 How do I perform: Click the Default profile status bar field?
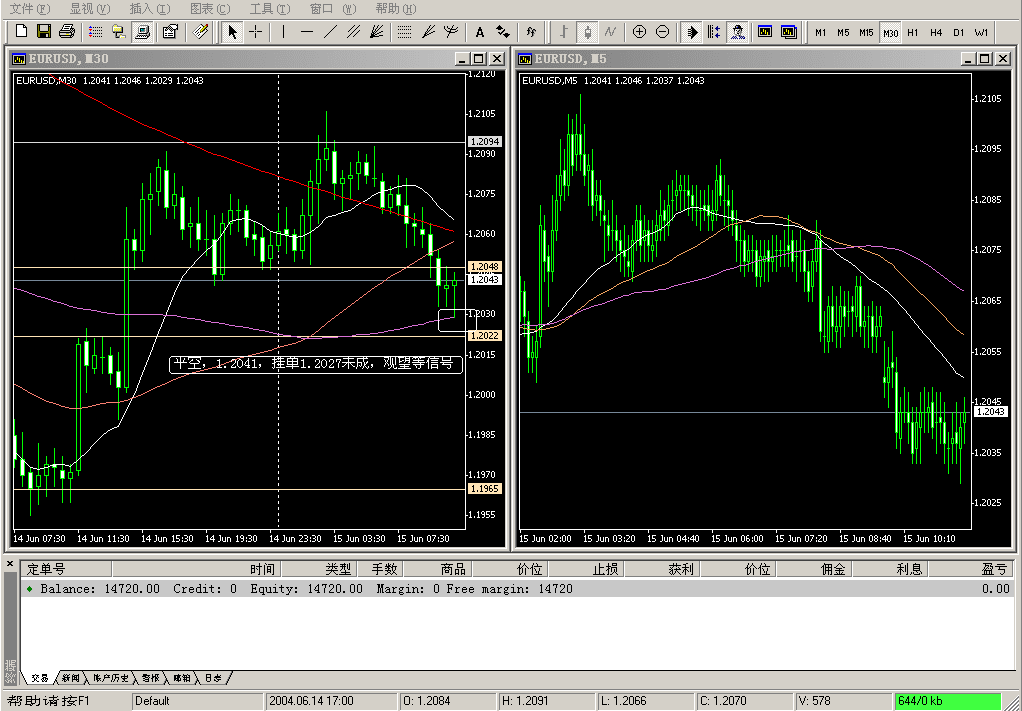198,701
